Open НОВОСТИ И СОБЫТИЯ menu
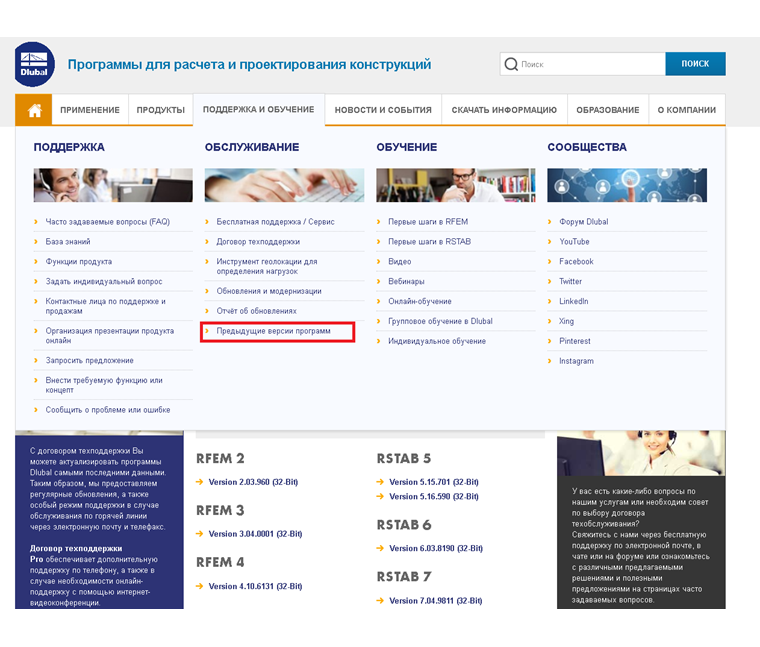 383,110
